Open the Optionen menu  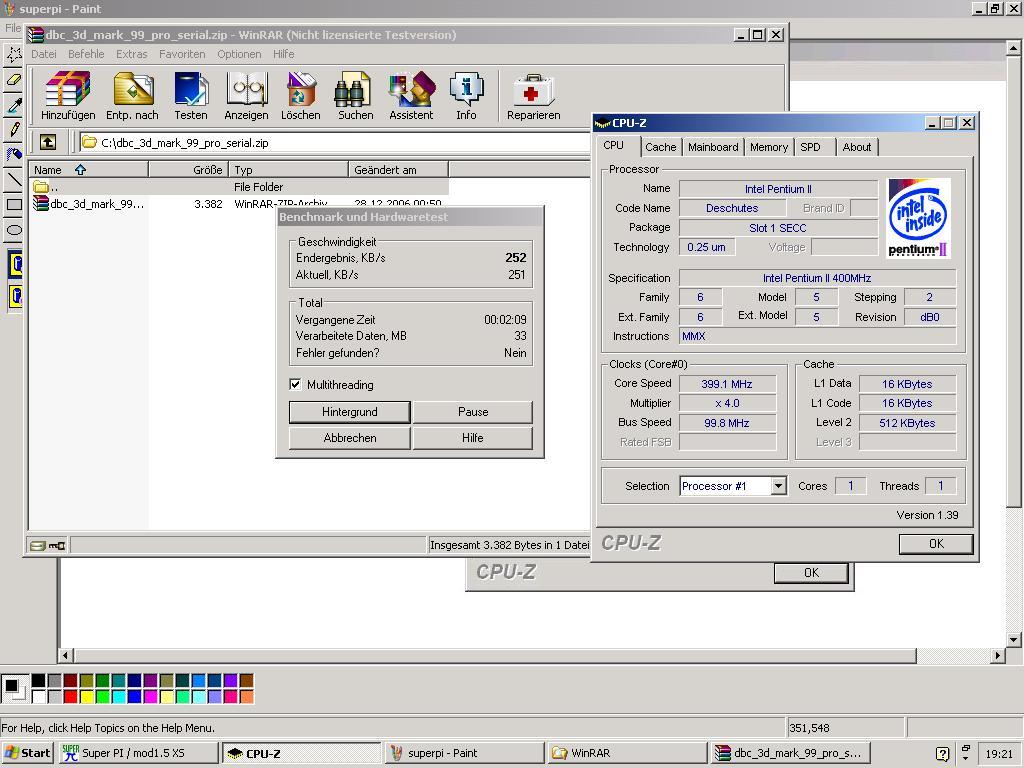point(239,54)
